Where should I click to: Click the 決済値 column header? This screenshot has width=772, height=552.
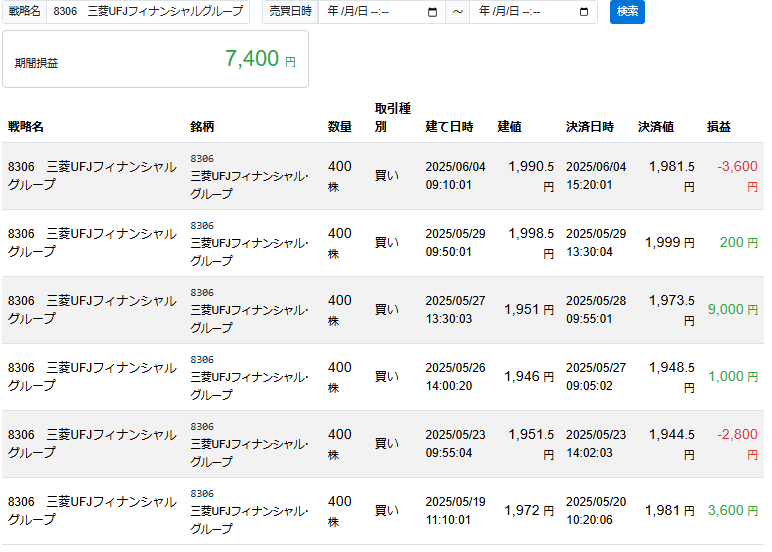pyautogui.click(x=656, y=127)
